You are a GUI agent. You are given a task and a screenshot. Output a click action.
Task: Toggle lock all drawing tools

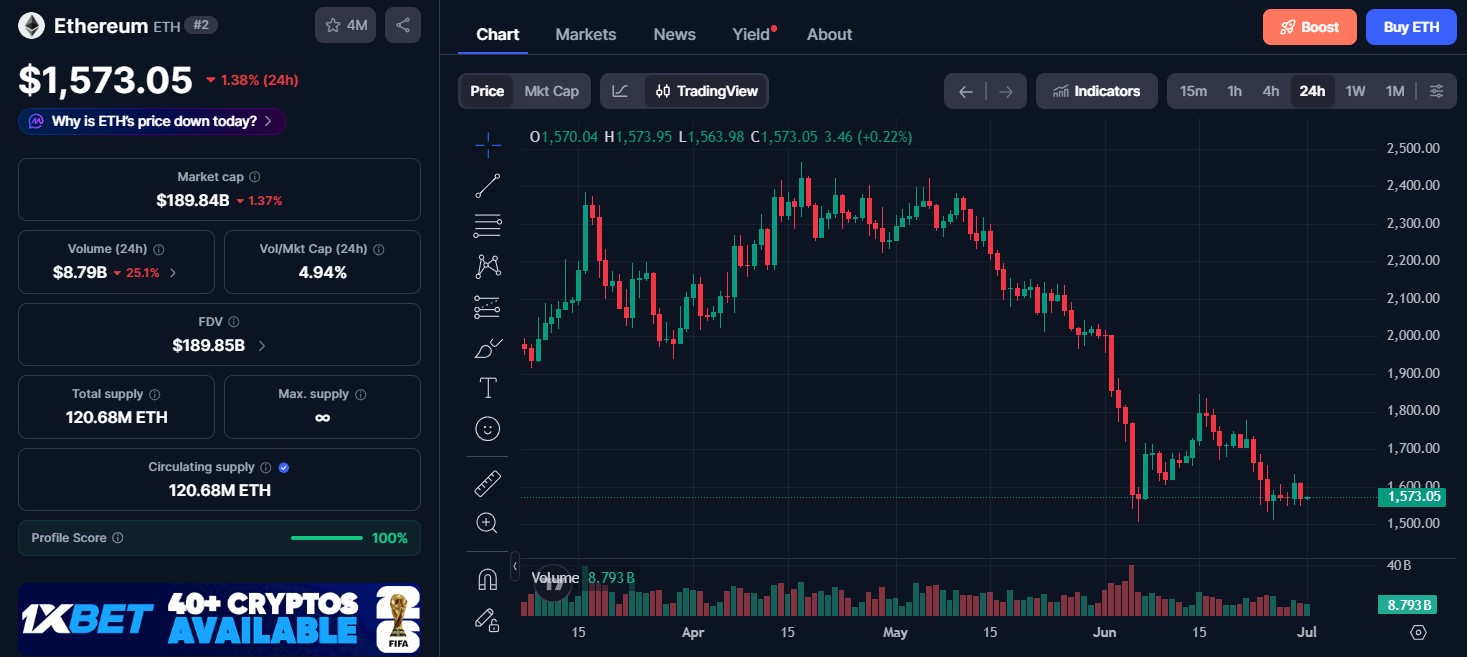point(487,620)
